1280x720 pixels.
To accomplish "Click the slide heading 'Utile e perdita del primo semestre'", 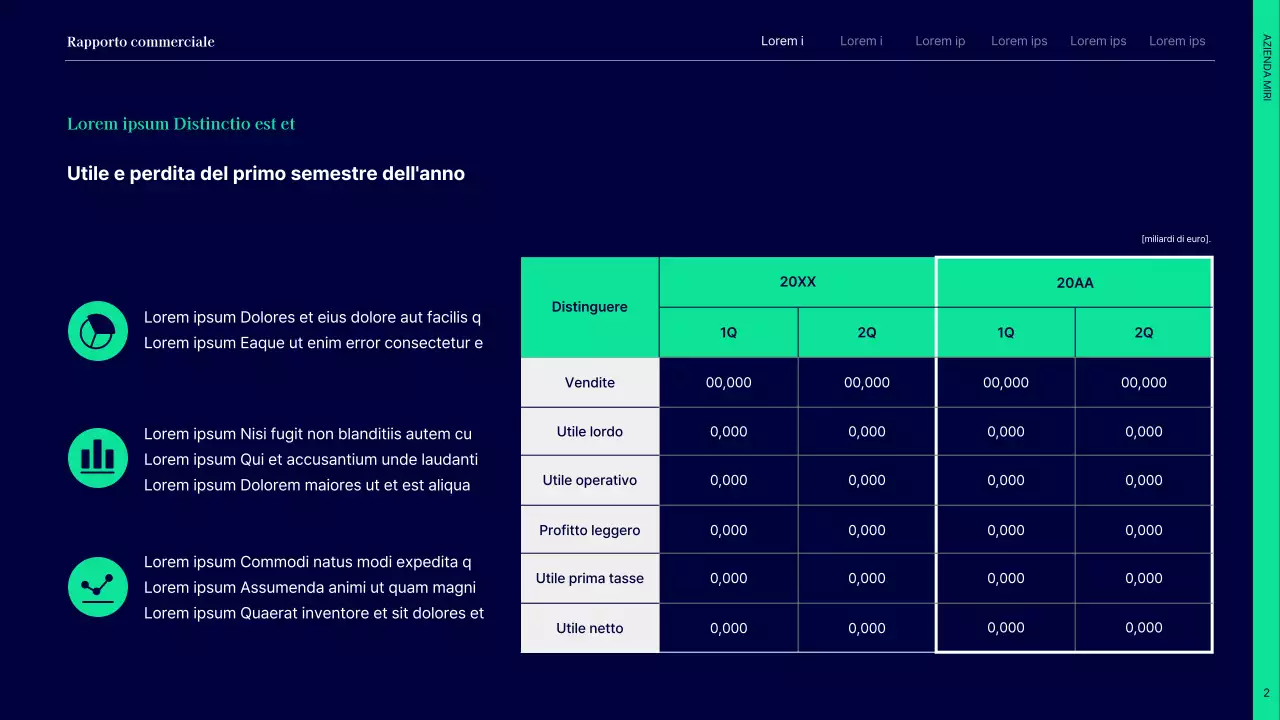I will pyautogui.click(x=266, y=174).
